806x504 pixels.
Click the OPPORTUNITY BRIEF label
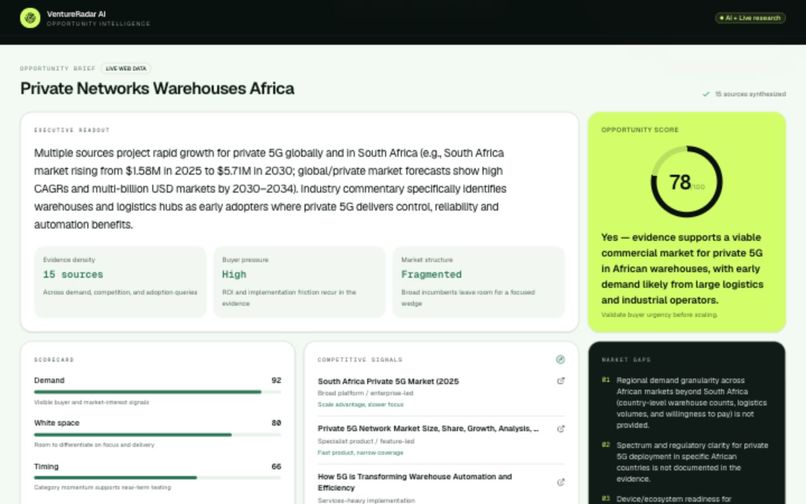pyautogui.click(x=58, y=68)
